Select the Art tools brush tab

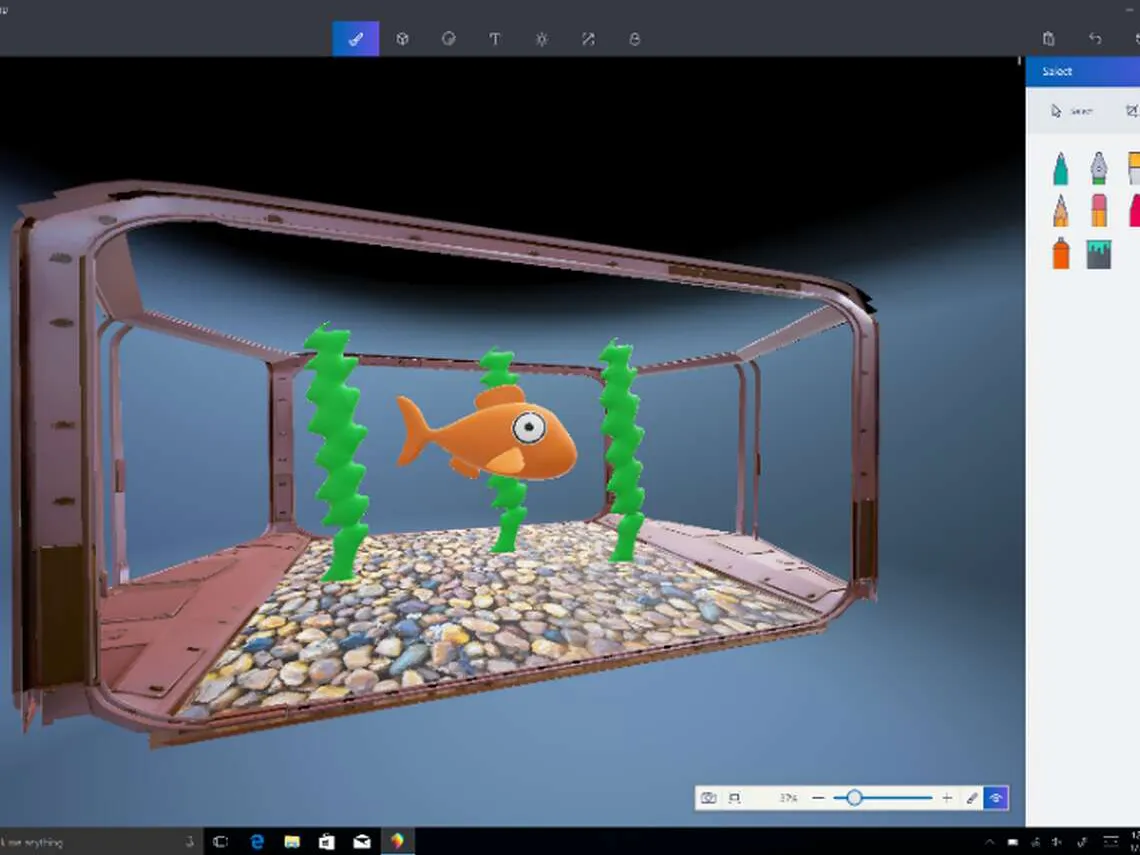point(355,39)
